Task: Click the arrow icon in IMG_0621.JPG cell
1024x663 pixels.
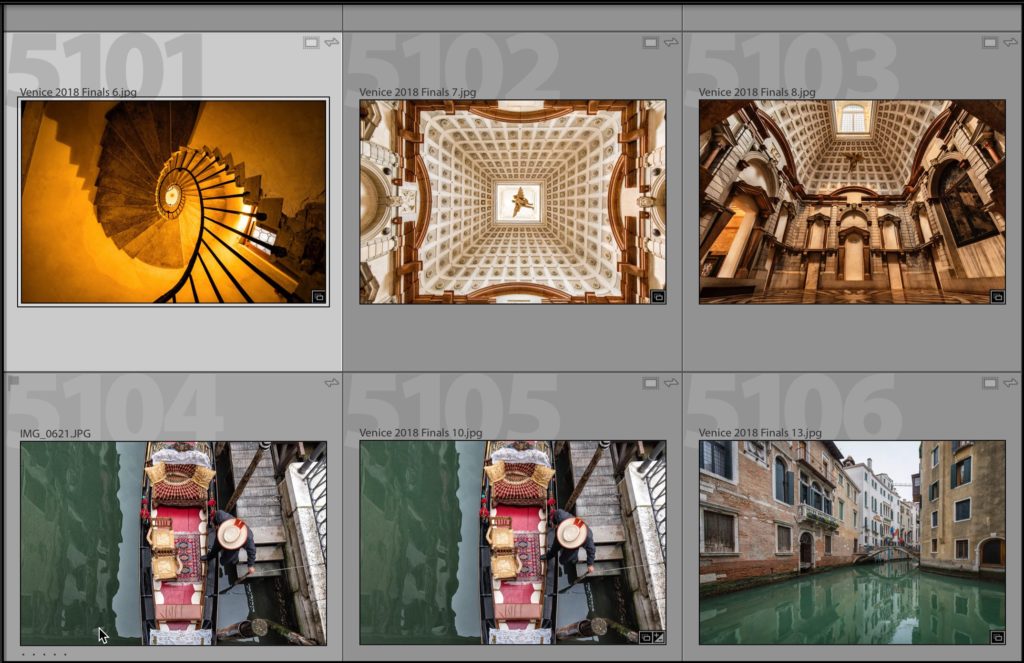Action: 332,383
